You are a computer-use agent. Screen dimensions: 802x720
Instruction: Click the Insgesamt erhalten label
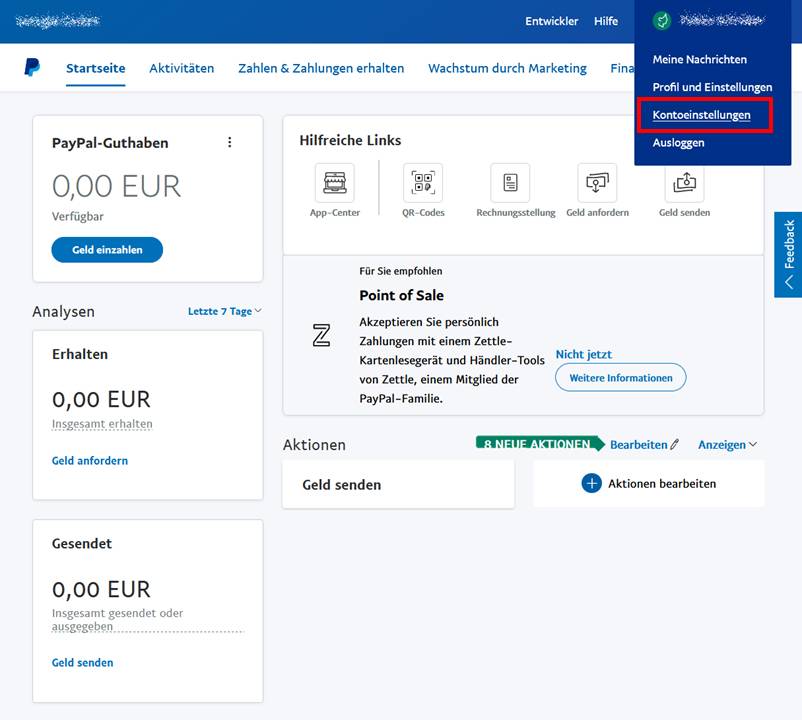coord(102,423)
